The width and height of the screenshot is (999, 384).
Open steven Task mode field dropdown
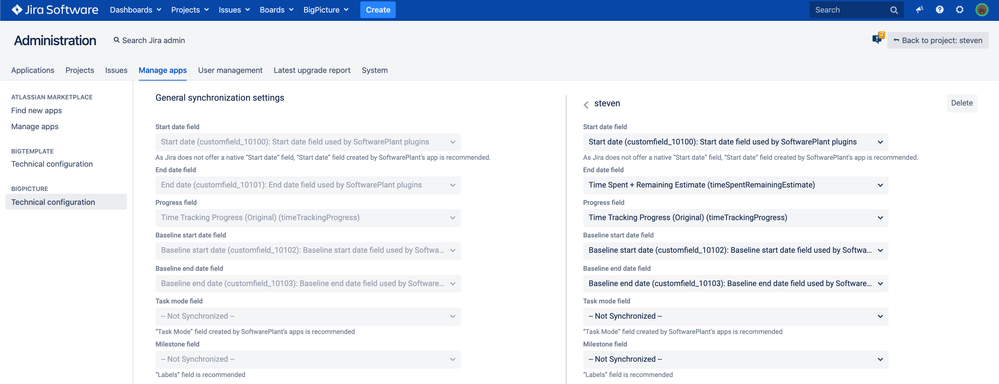(735, 316)
